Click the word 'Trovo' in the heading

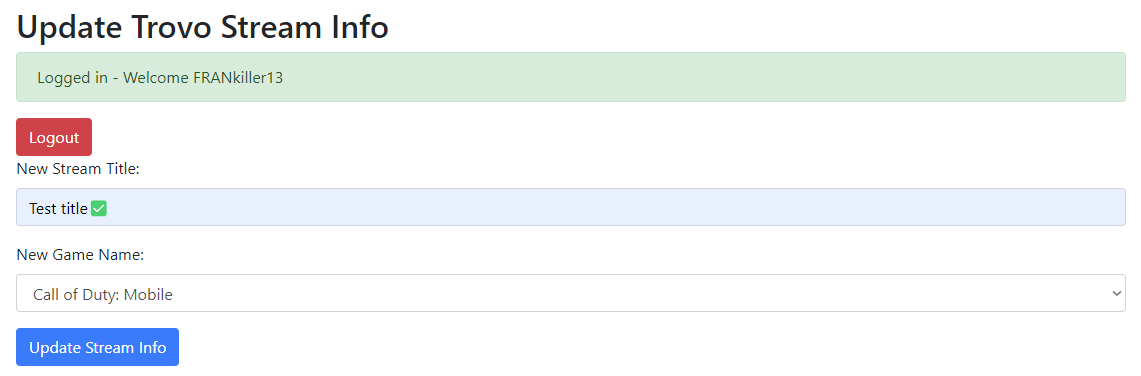(172, 28)
